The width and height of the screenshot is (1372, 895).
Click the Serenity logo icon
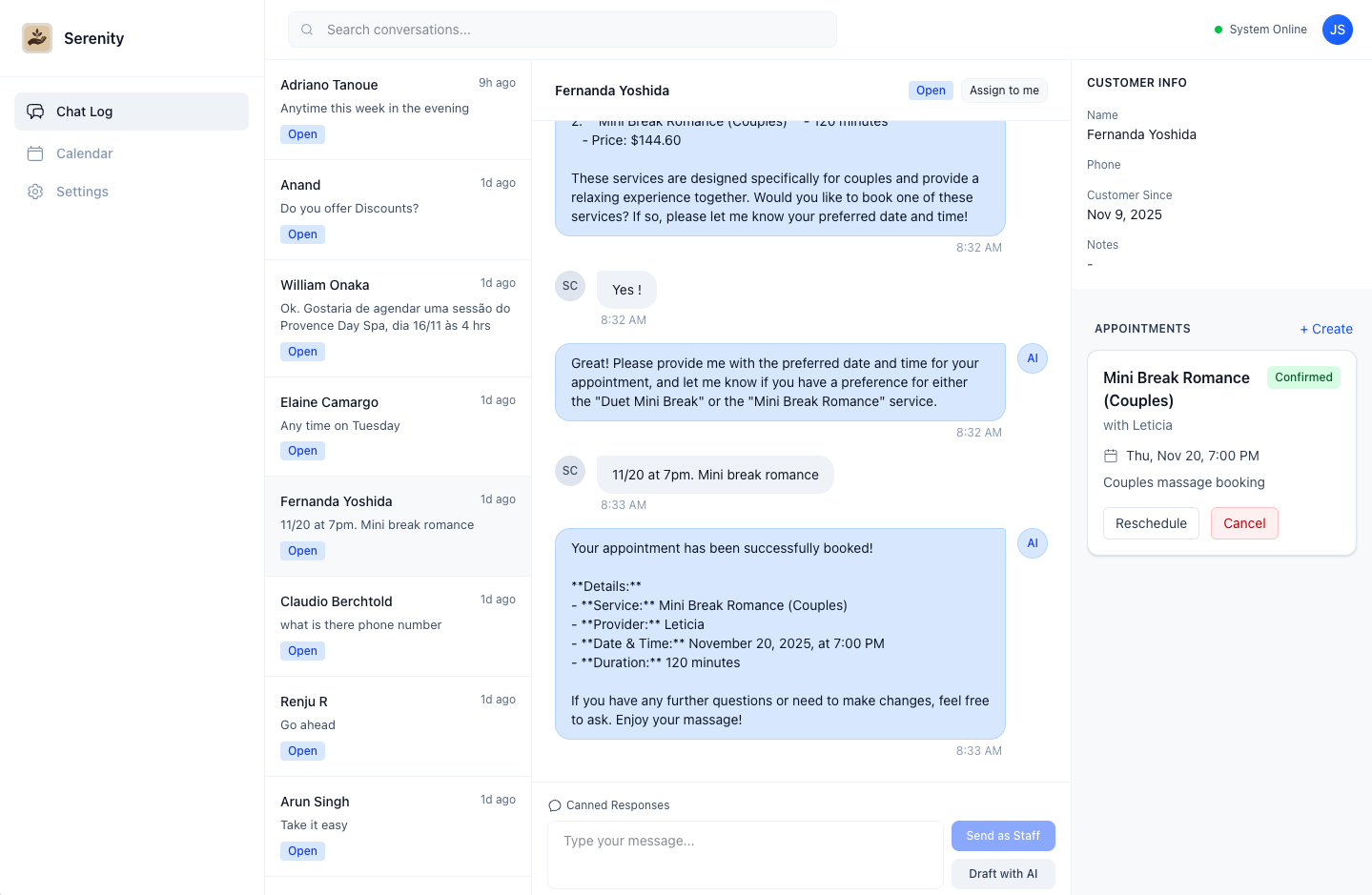37,38
